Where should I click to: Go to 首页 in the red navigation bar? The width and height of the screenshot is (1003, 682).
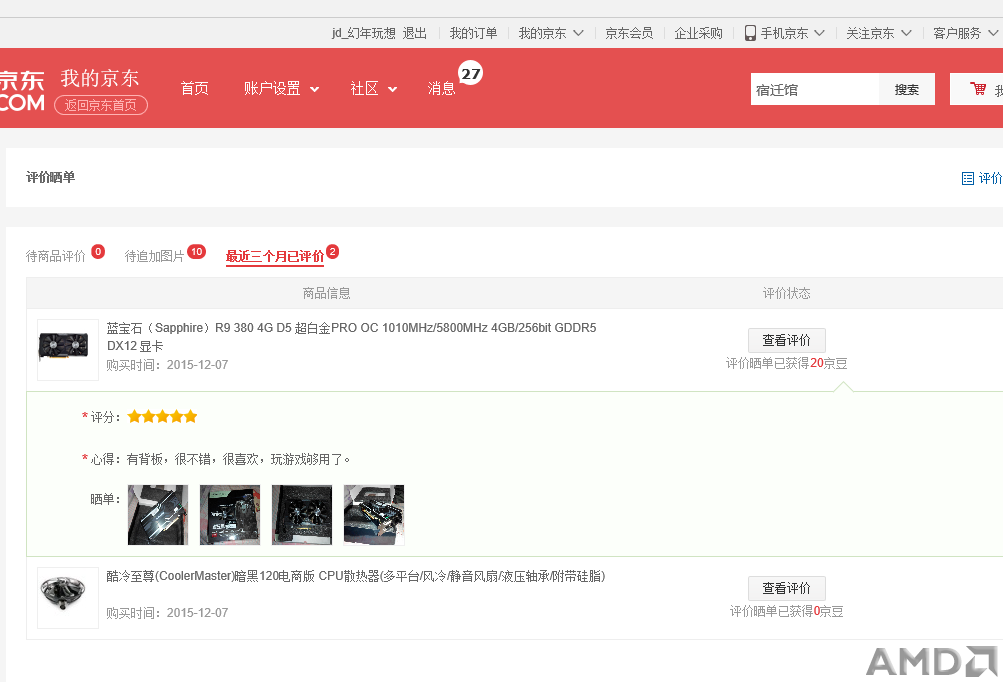click(x=194, y=88)
